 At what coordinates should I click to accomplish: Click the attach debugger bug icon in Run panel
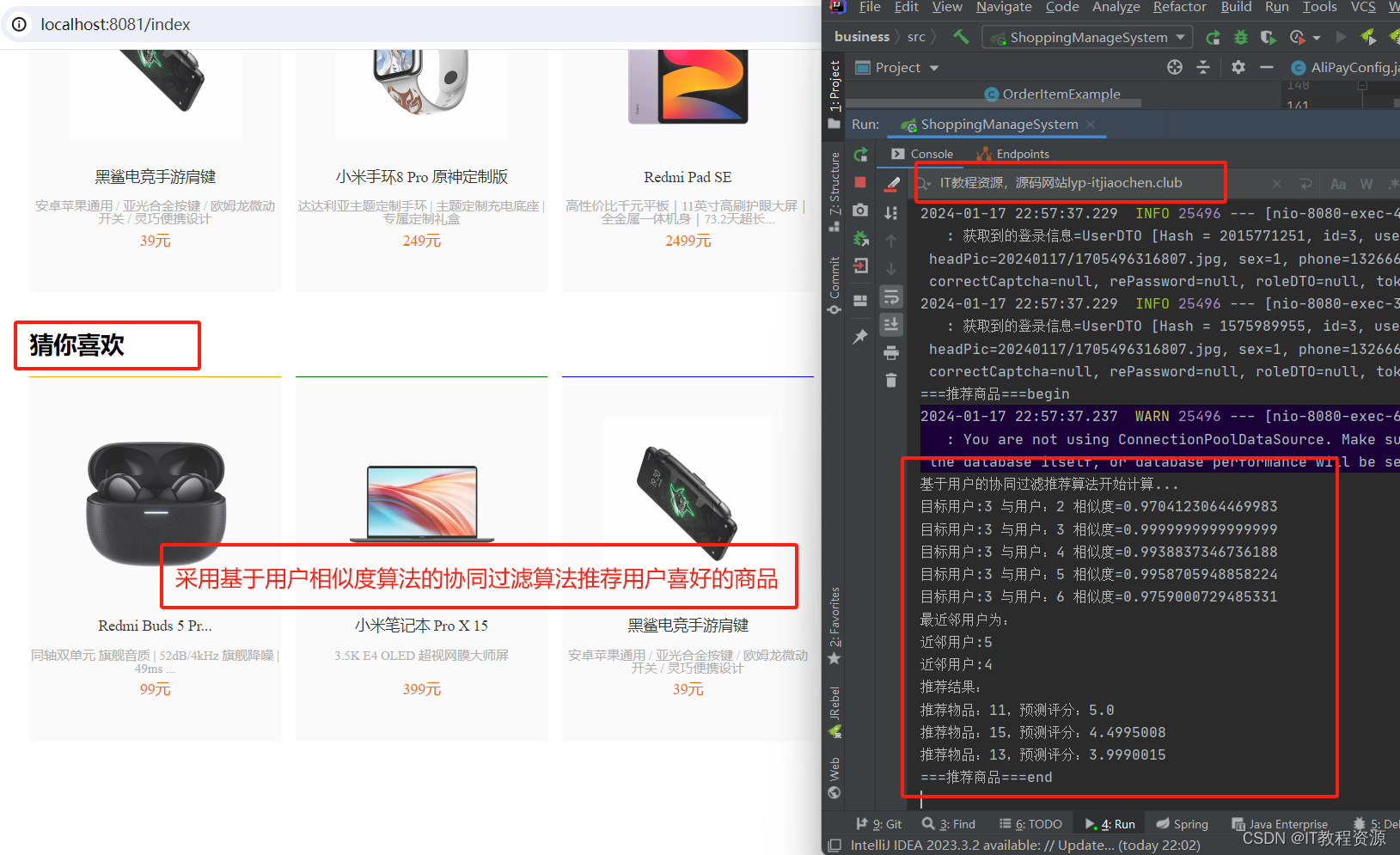click(x=860, y=238)
